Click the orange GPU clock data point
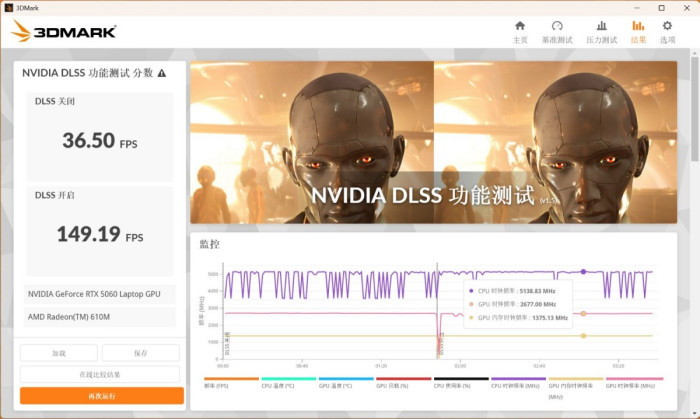The image size is (700, 419). (x=583, y=314)
